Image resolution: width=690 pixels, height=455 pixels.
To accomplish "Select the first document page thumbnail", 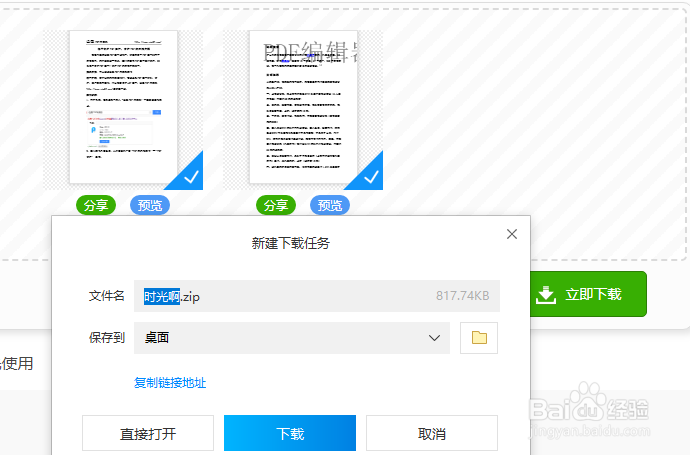I will (x=124, y=107).
